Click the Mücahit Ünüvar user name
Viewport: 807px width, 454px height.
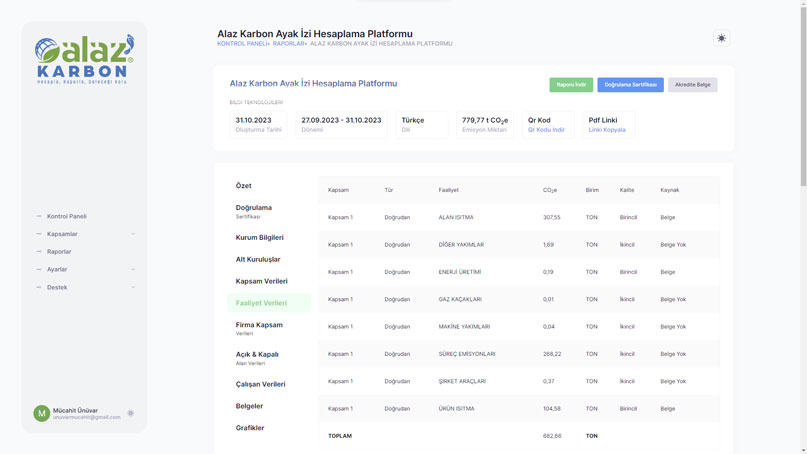pyautogui.click(x=75, y=410)
